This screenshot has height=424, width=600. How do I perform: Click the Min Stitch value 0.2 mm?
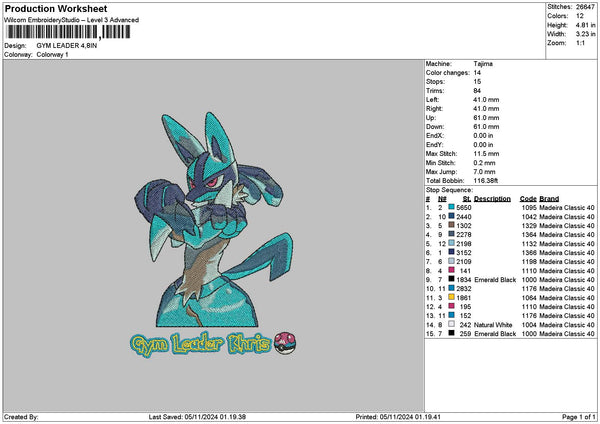[484, 163]
